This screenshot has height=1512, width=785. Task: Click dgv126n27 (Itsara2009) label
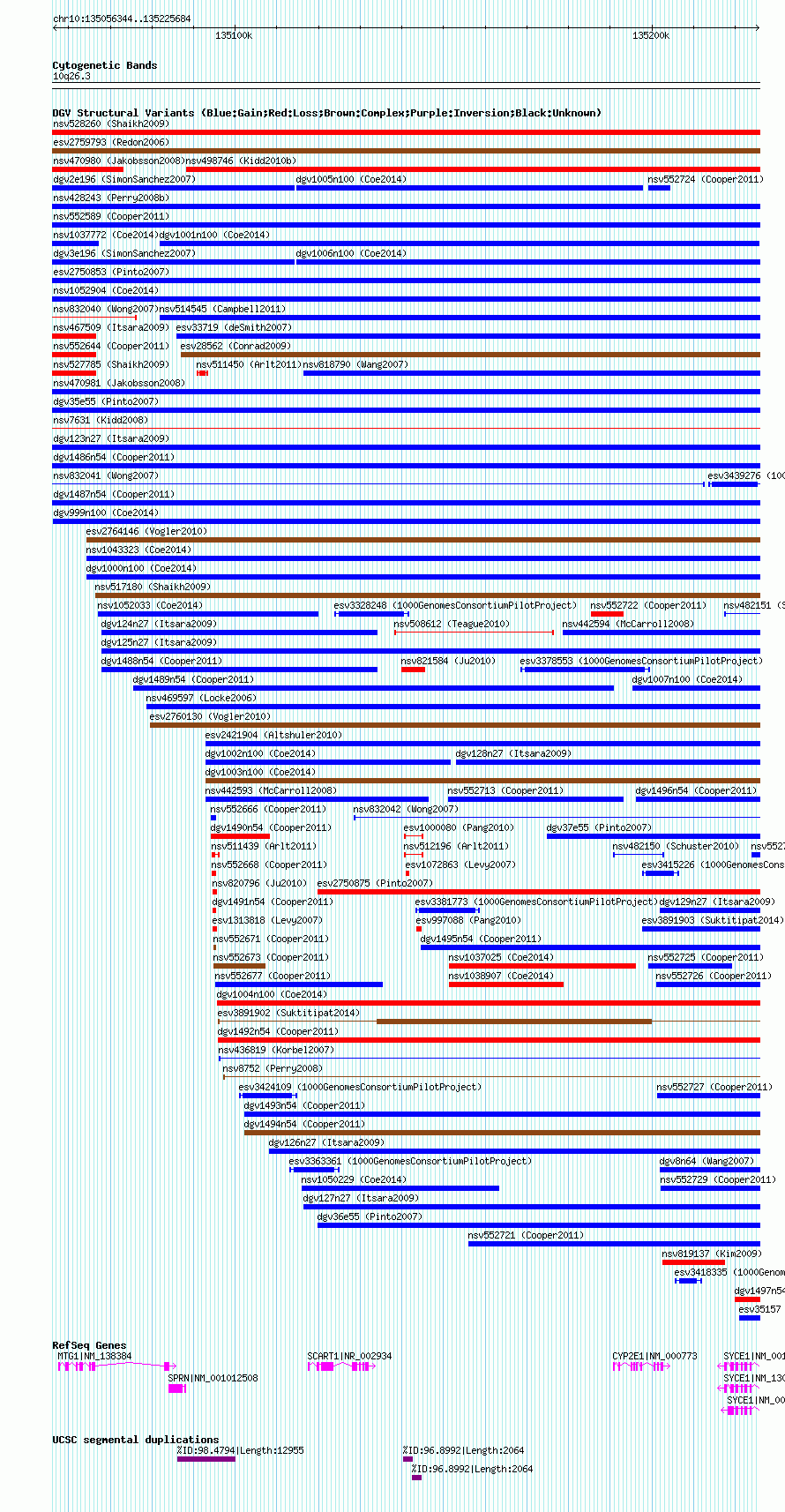click(x=326, y=1142)
